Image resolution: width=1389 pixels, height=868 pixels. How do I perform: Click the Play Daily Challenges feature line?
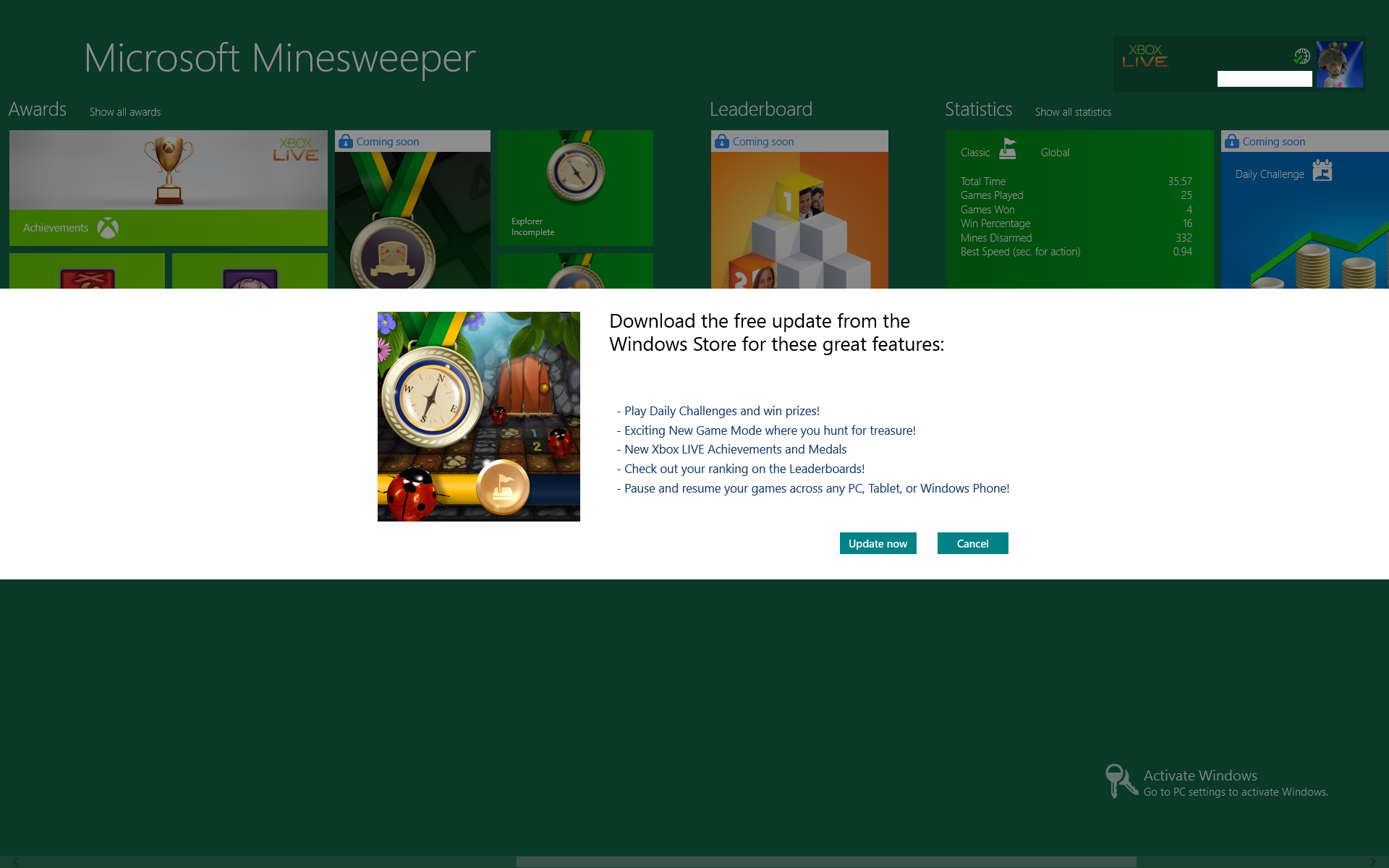point(718,411)
